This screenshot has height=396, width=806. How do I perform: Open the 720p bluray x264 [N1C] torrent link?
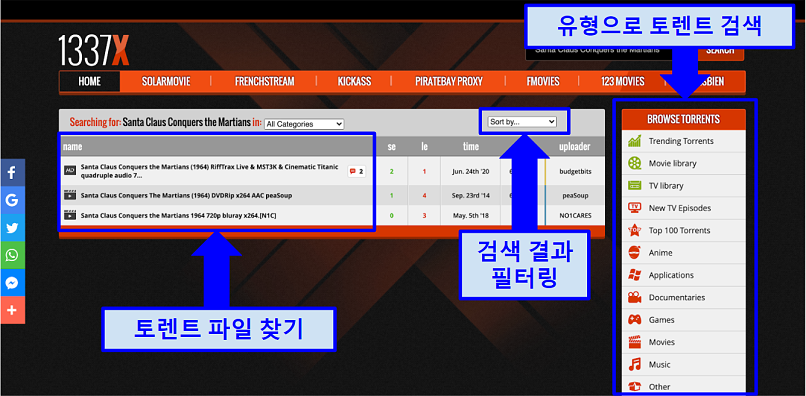[178, 215]
